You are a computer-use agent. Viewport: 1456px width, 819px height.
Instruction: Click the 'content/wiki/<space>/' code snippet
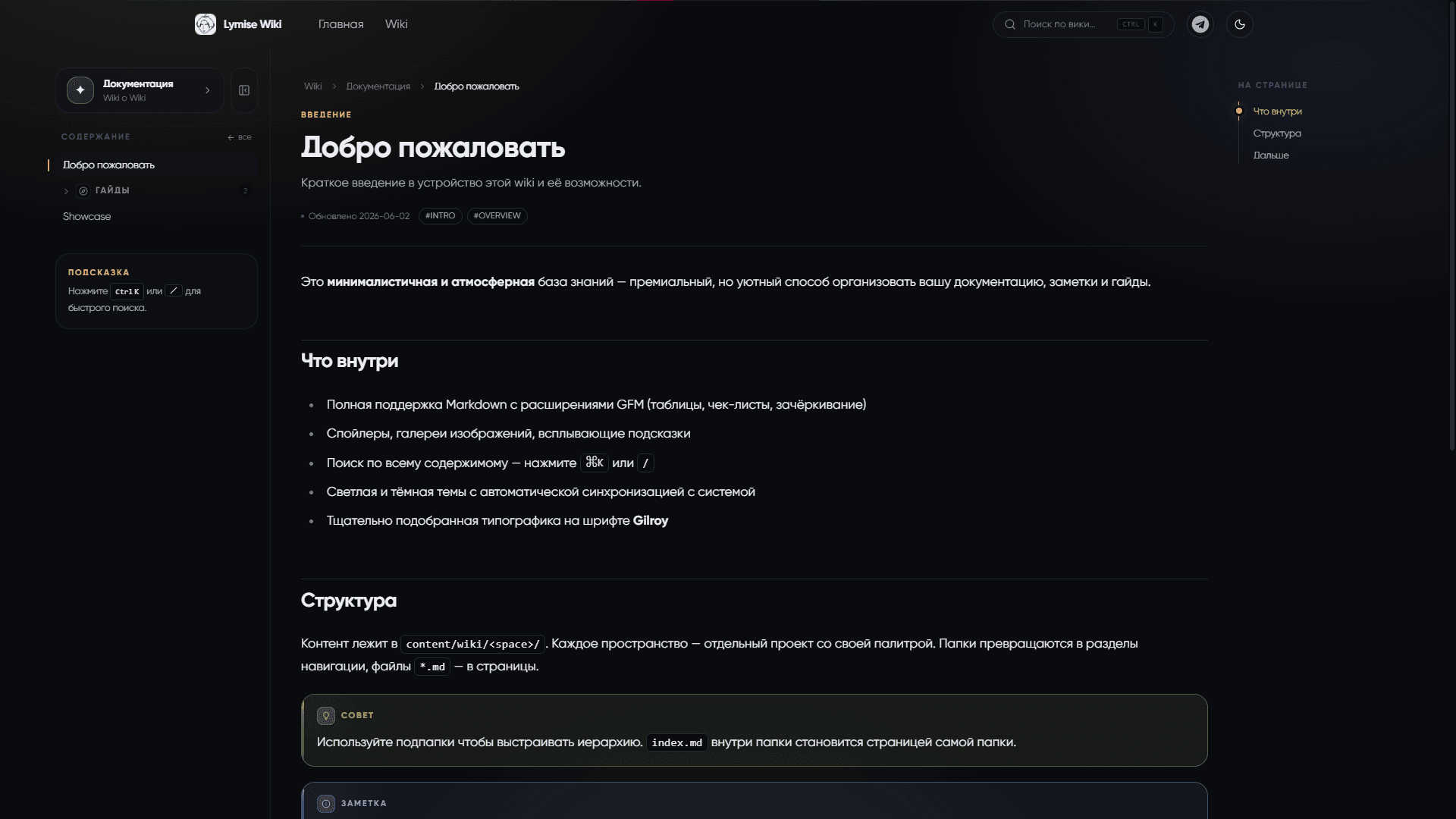click(x=472, y=644)
